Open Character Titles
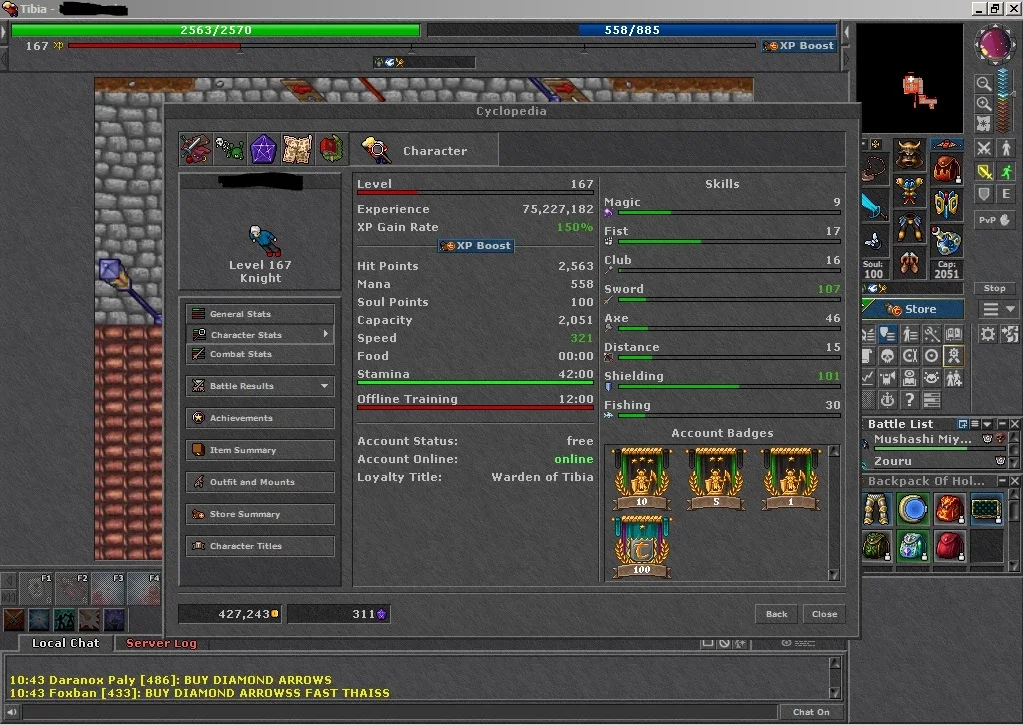The image size is (1023, 725). click(x=260, y=546)
